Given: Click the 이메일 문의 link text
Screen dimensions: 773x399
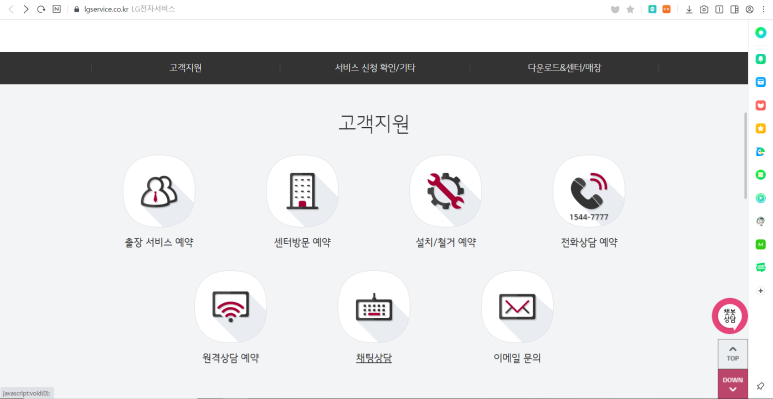Looking at the screenshot, I should click(x=517, y=358).
